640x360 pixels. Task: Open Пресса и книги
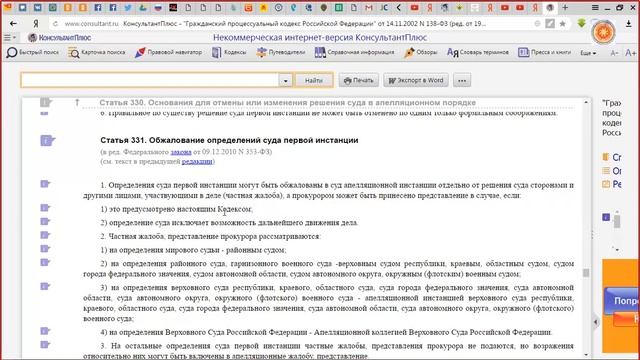(x=544, y=53)
